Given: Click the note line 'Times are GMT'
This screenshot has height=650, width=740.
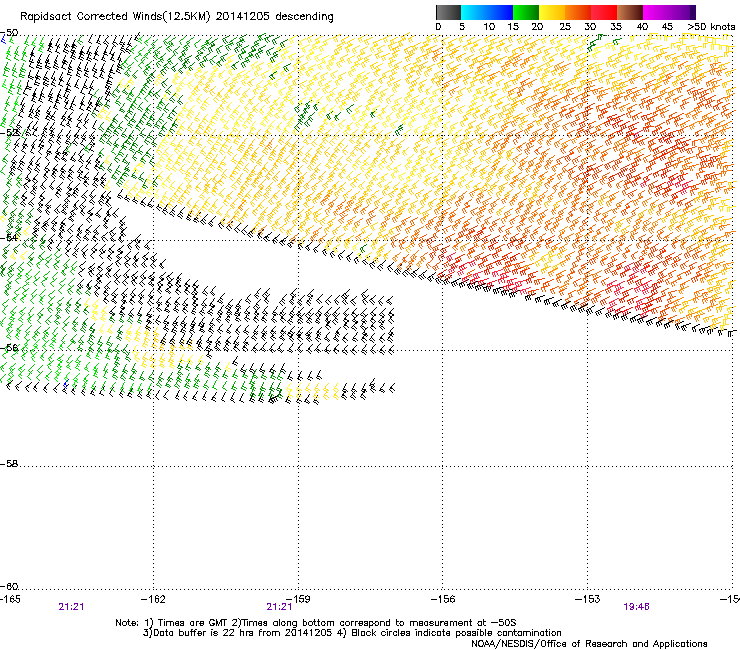Looking at the screenshot, I should tap(193, 623).
